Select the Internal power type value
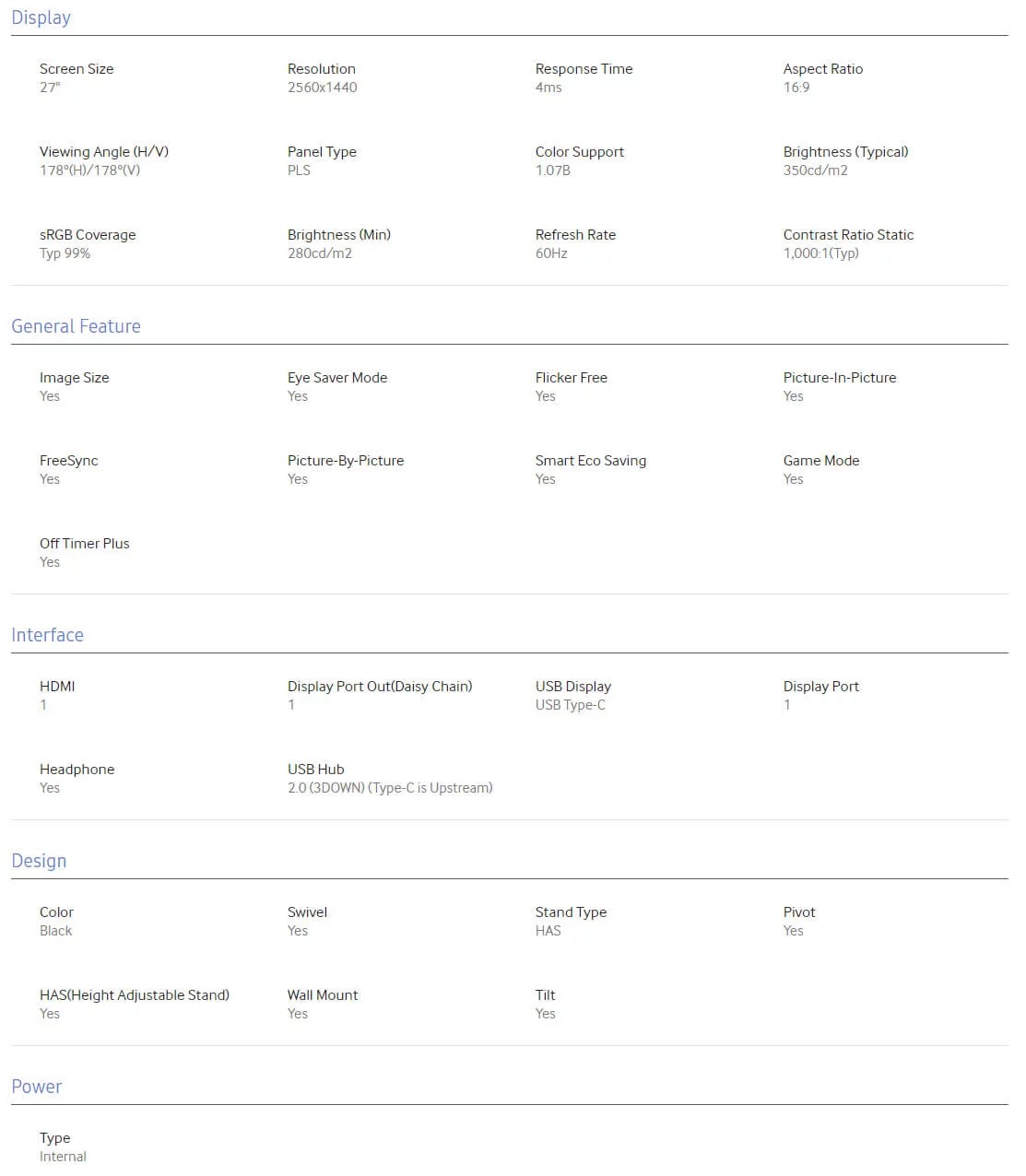The height and width of the screenshot is (1176, 1026). (x=63, y=1157)
